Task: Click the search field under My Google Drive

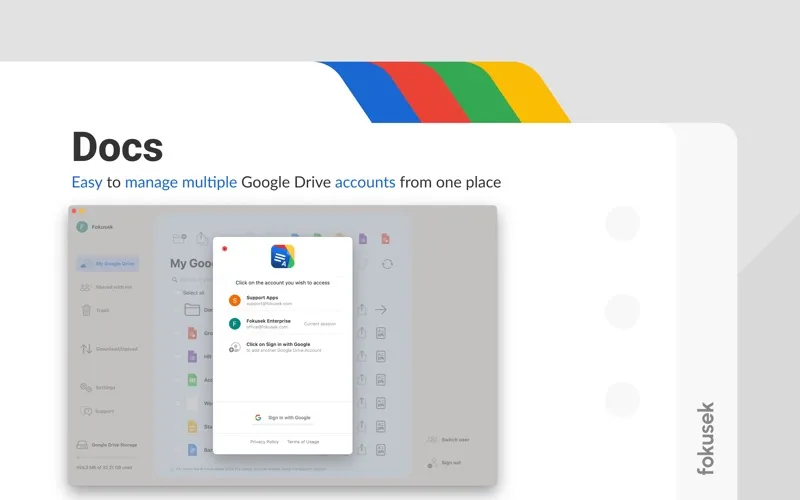Action: 192,280
